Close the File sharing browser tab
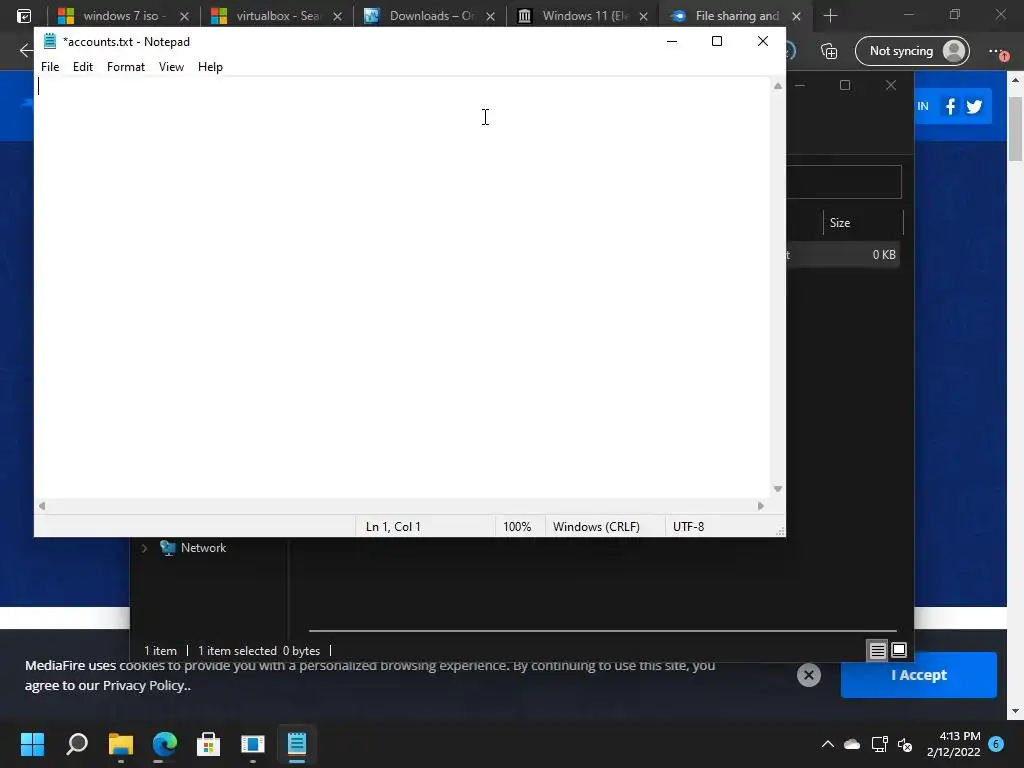Viewport: 1024px width, 768px height. 796,16
